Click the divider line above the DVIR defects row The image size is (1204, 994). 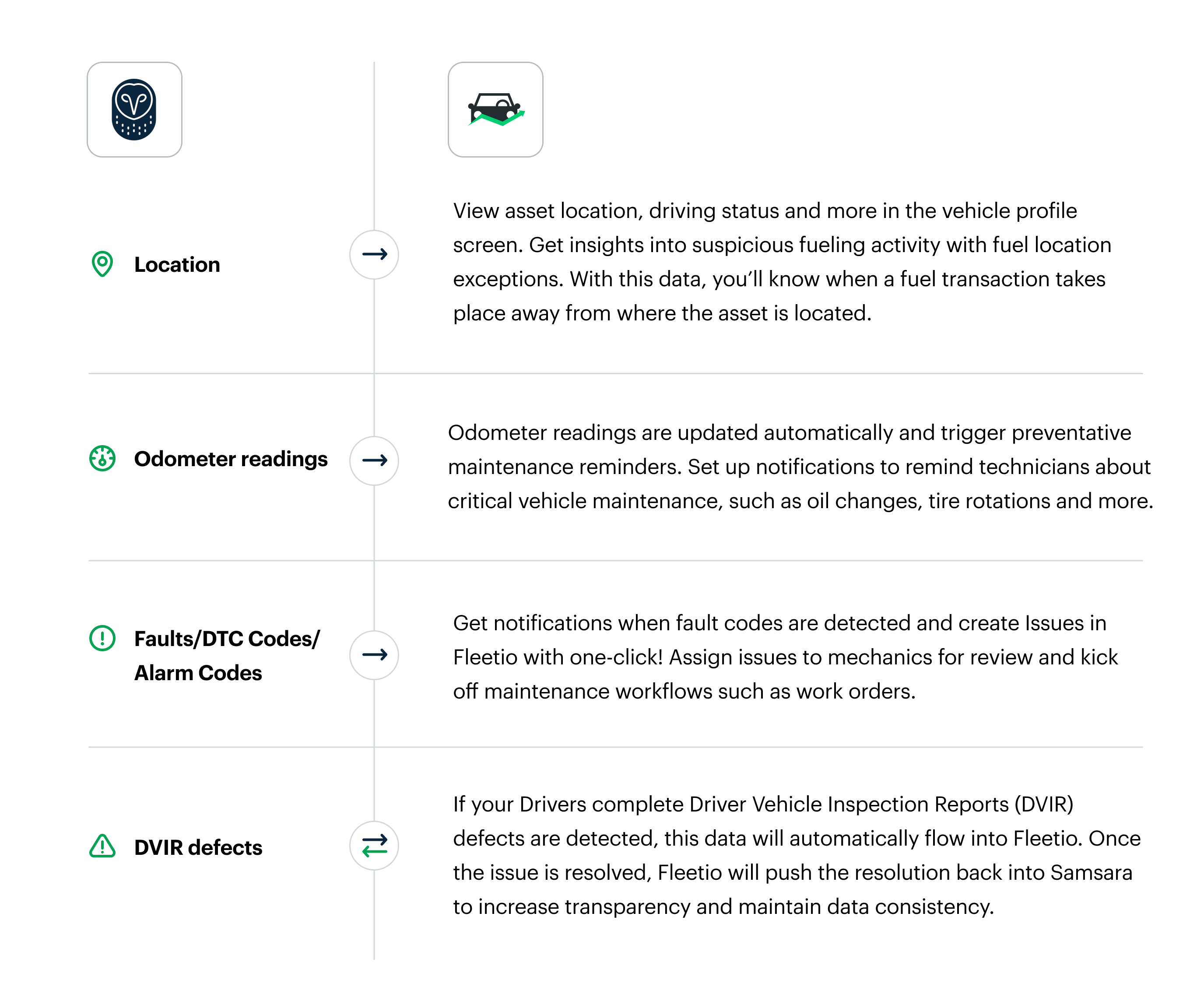(x=615, y=747)
